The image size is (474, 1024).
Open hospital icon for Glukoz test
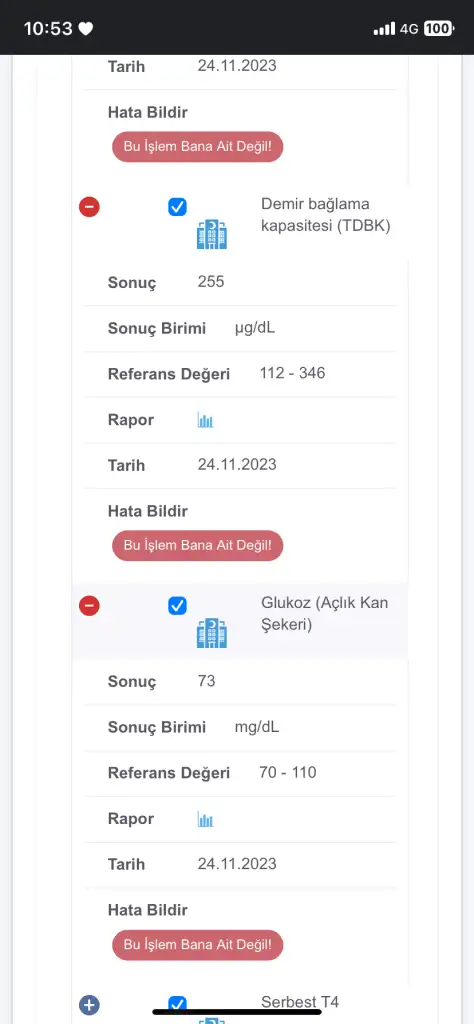click(x=212, y=633)
